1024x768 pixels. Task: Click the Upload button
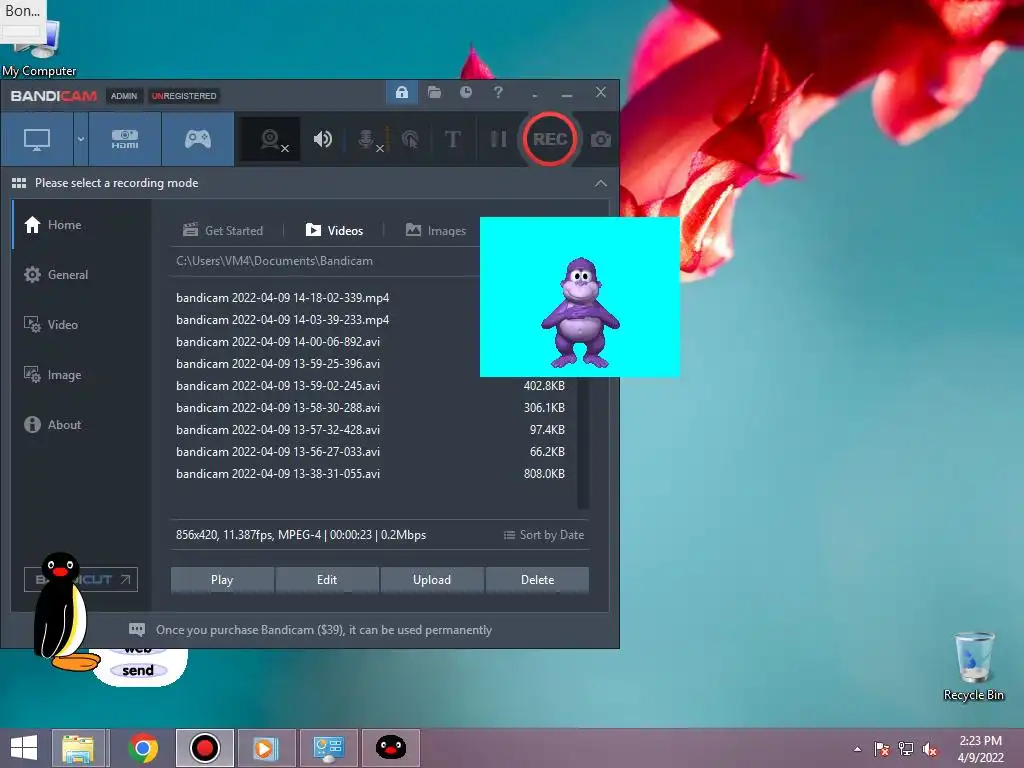point(432,580)
